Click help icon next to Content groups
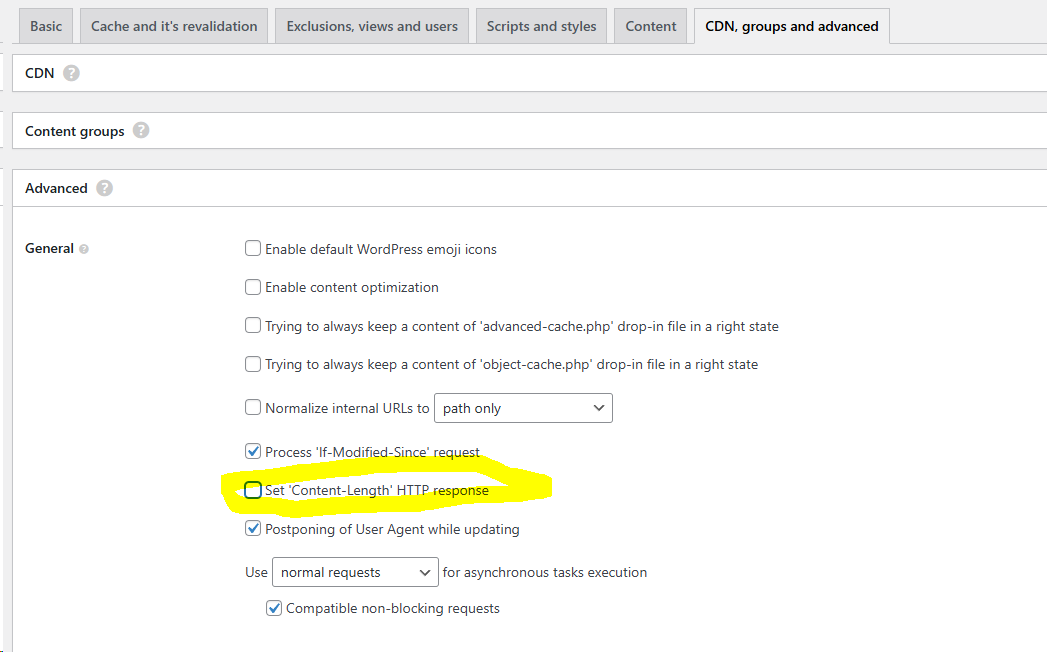The height and width of the screenshot is (652, 1047). pyautogui.click(x=141, y=131)
